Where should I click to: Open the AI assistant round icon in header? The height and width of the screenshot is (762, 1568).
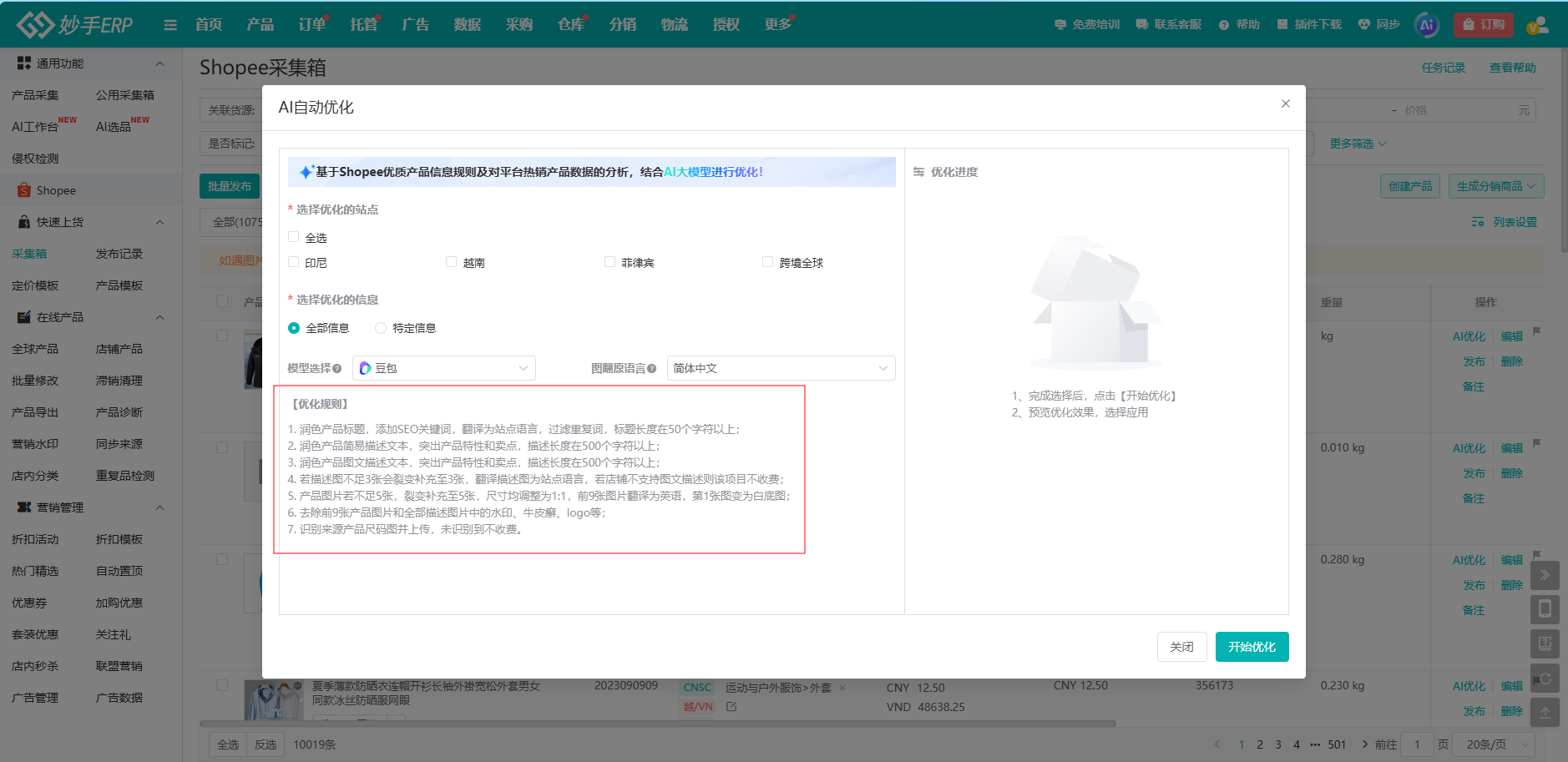pyautogui.click(x=1427, y=25)
